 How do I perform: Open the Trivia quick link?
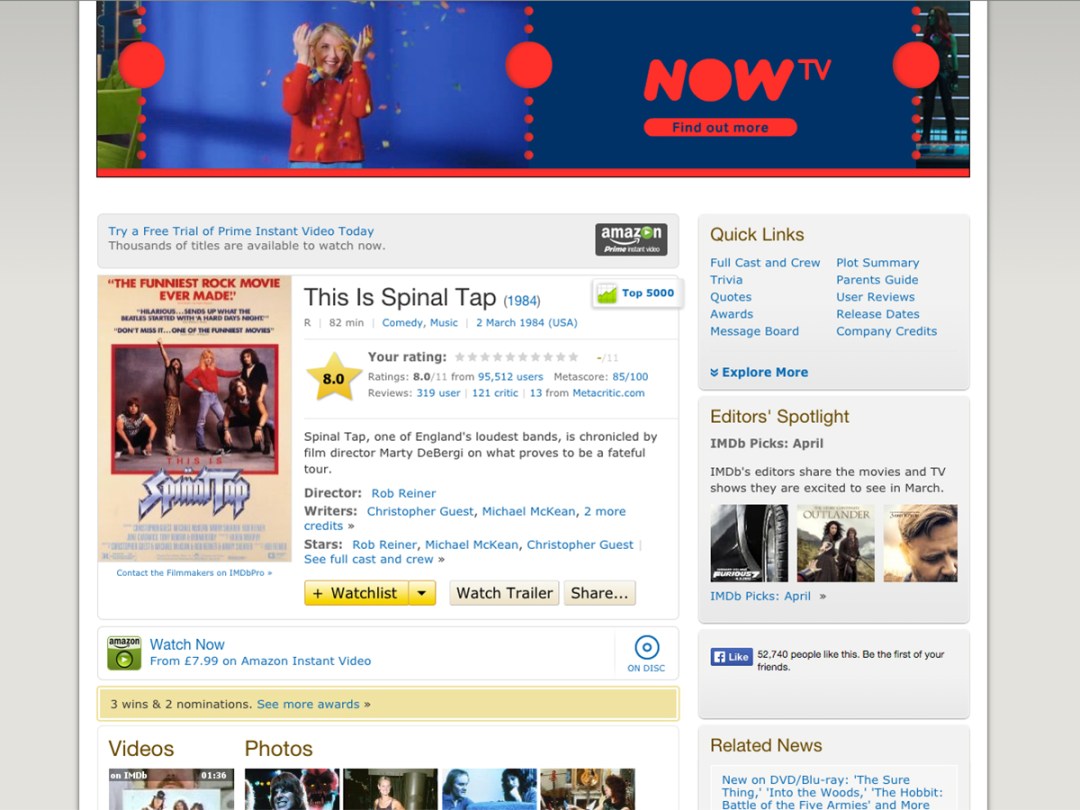coord(727,280)
